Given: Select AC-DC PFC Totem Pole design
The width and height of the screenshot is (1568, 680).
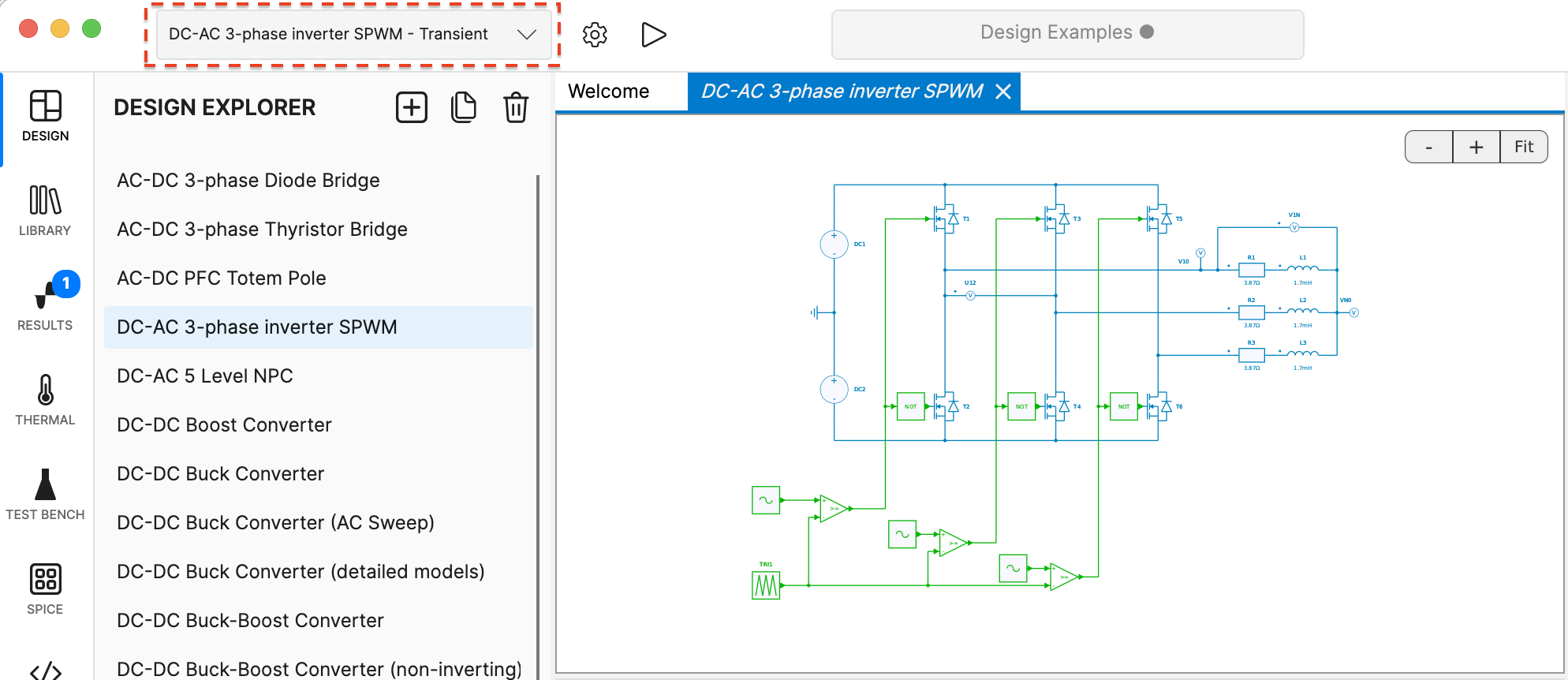Looking at the screenshot, I should point(221,278).
